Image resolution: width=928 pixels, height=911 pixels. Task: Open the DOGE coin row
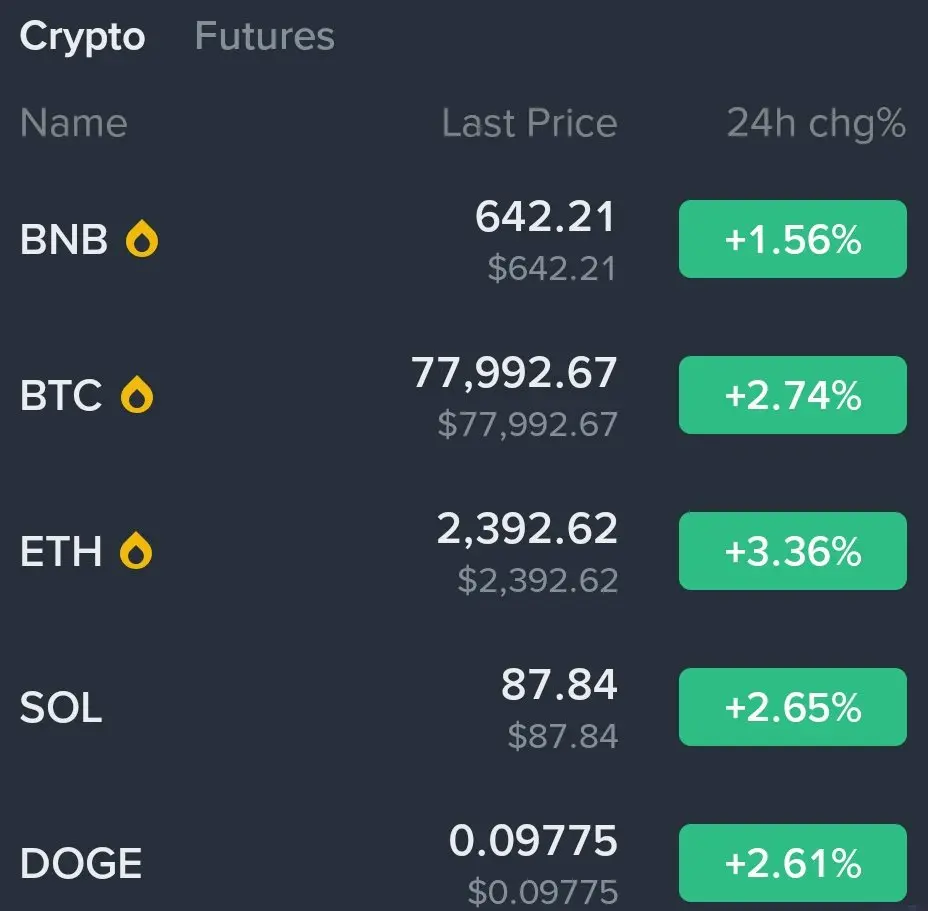pos(463,863)
